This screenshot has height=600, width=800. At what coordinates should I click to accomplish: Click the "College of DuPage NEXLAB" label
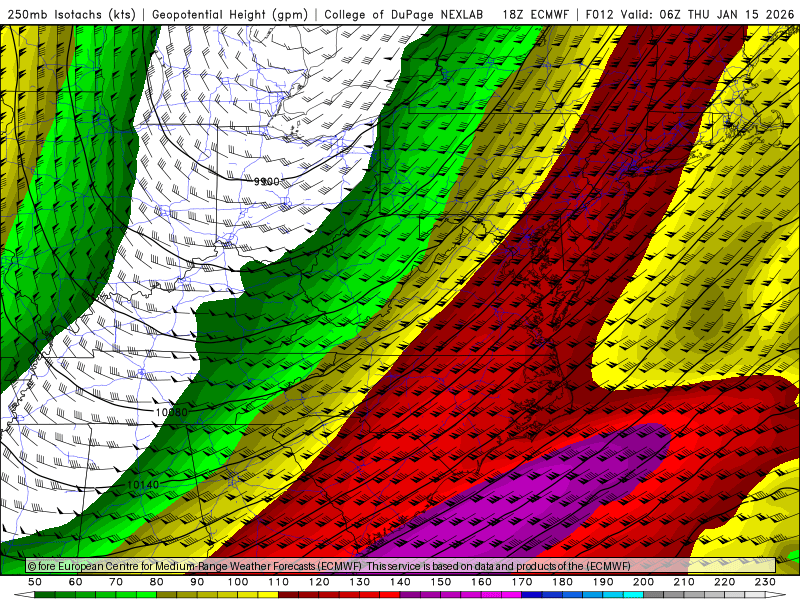point(404,15)
